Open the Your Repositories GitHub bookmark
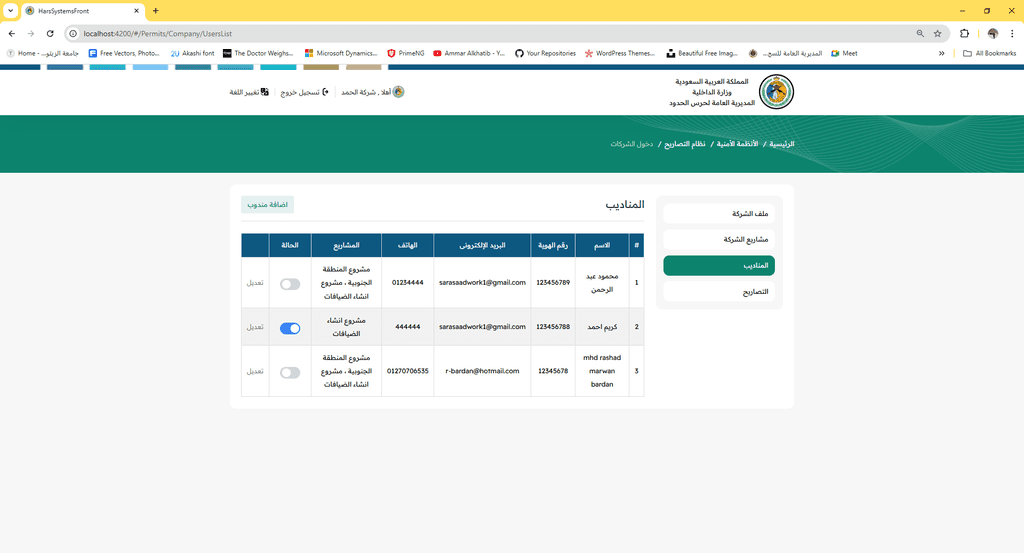The image size is (1024, 553). pyautogui.click(x=545, y=54)
